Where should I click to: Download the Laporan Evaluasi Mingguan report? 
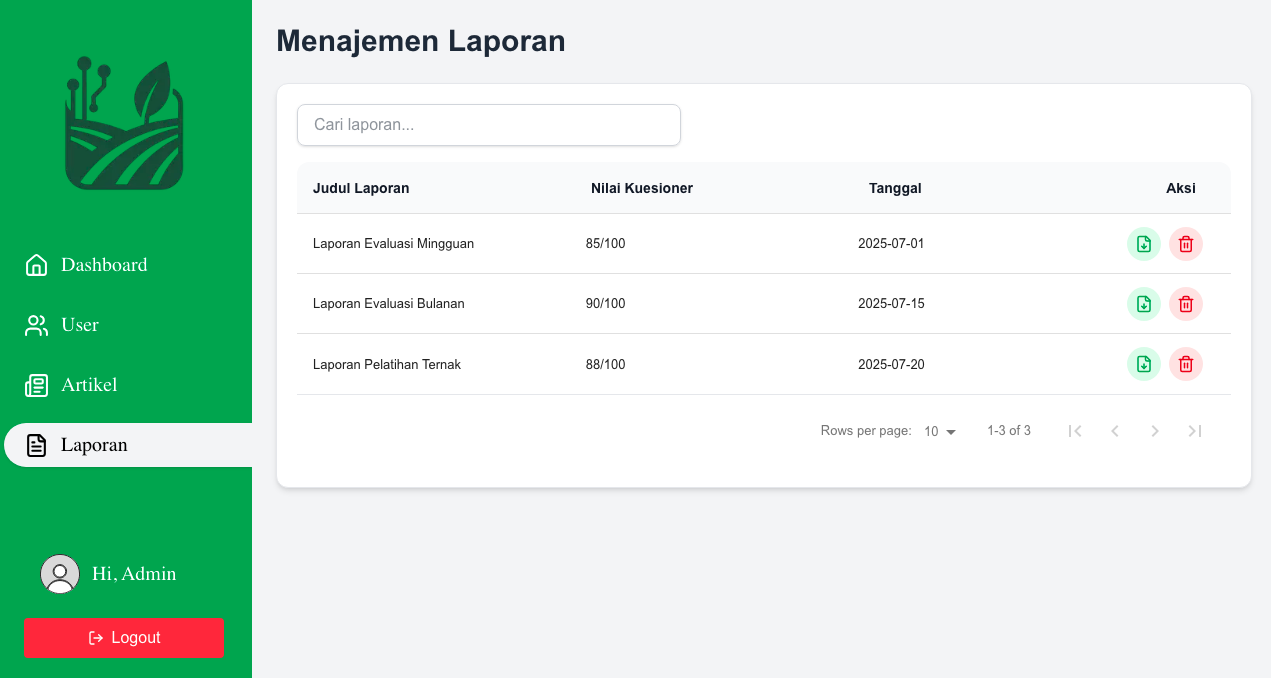coord(1144,244)
